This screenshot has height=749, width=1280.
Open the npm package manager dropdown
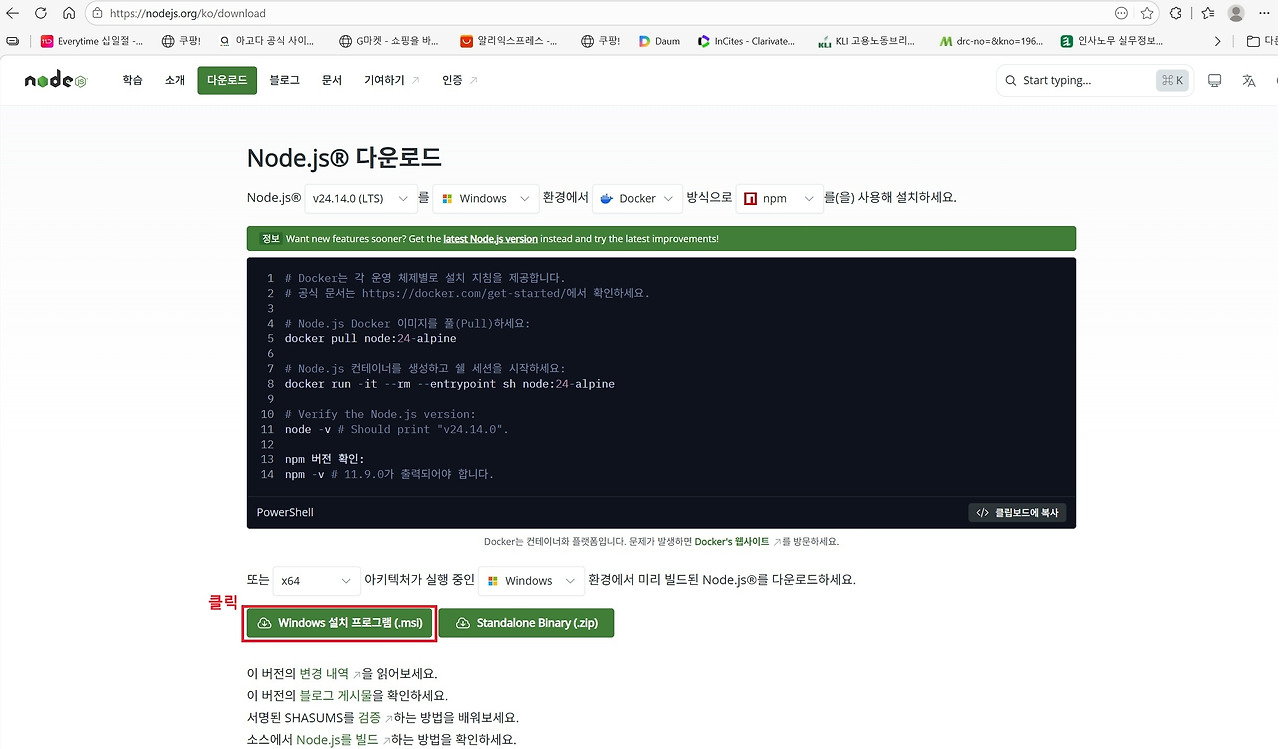click(779, 198)
